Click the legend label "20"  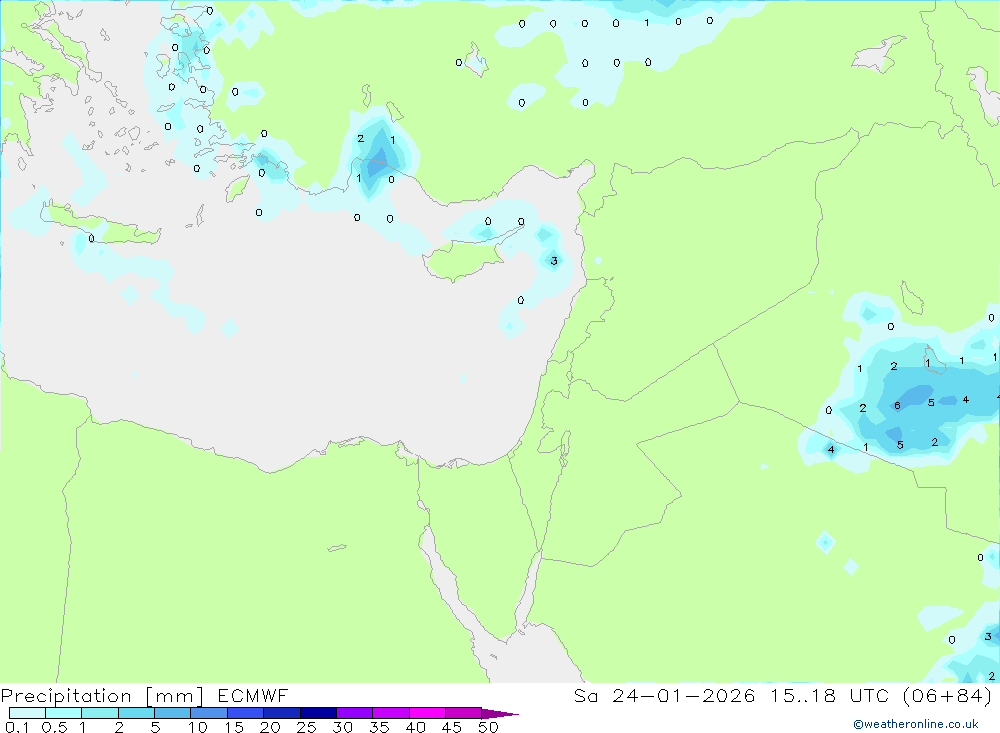pos(270,727)
